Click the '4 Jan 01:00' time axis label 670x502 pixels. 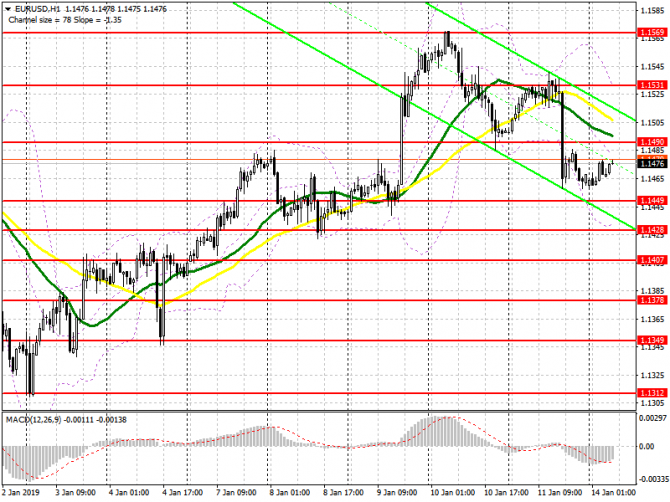coord(129,492)
